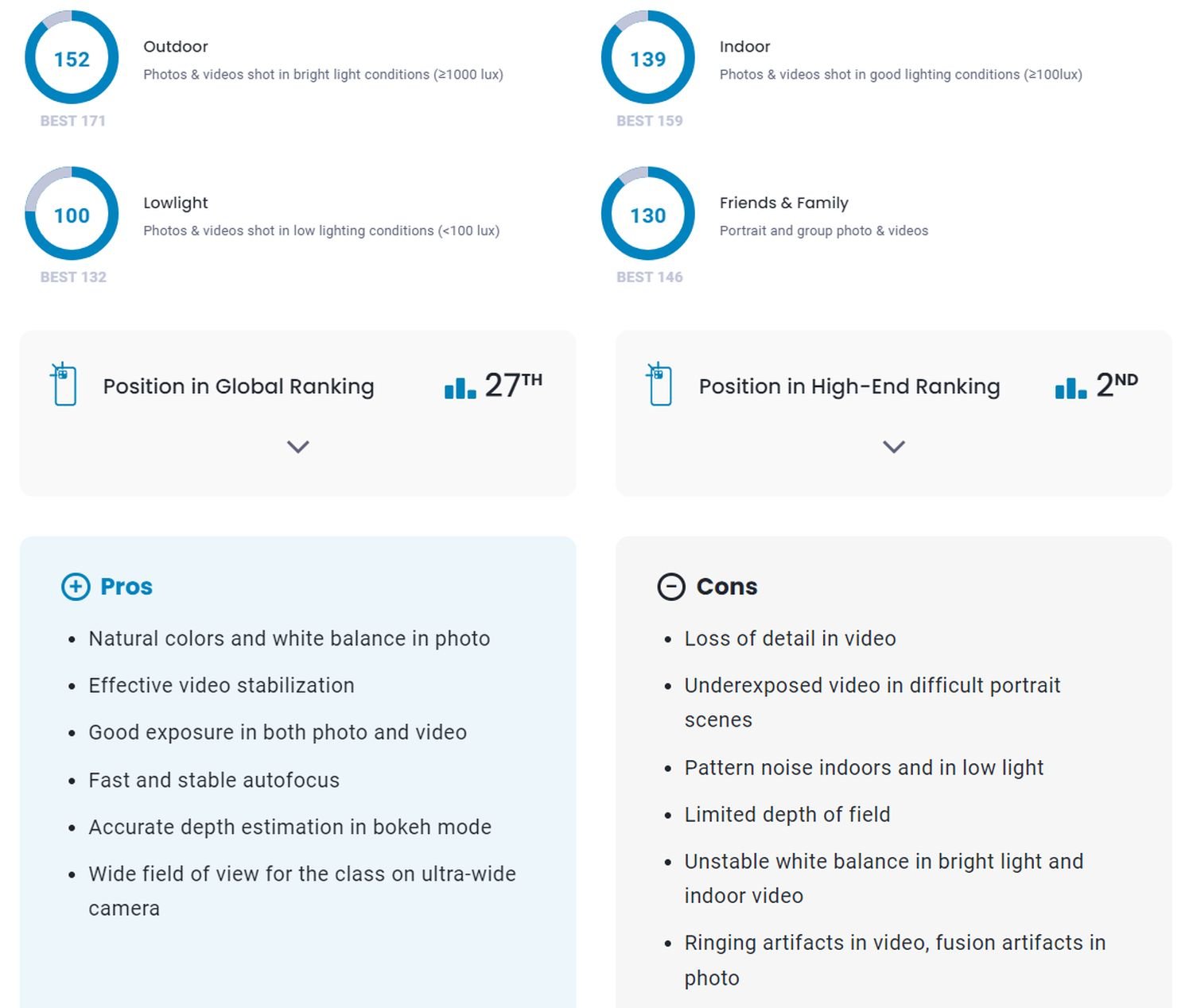Click phone icon beside Global Ranking
The width and height of the screenshot is (1193, 1008).
[x=64, y=385]
